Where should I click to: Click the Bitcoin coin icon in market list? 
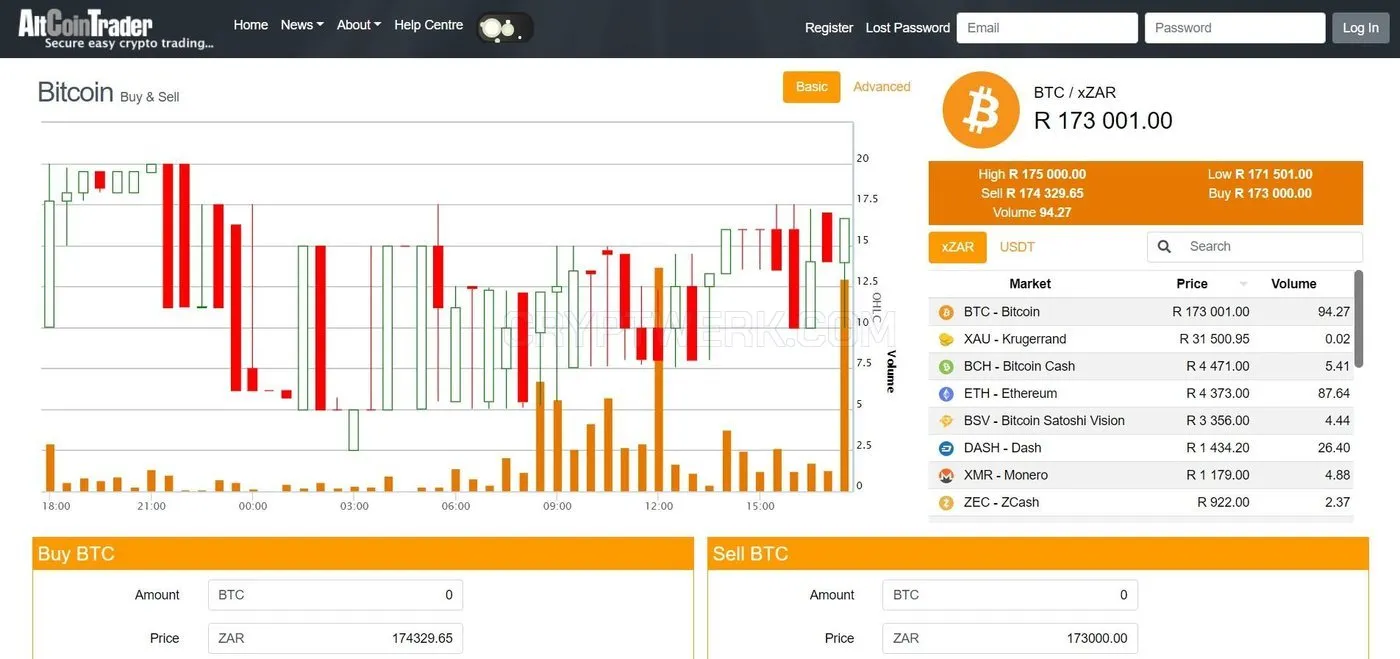click(x=946, y=312)
